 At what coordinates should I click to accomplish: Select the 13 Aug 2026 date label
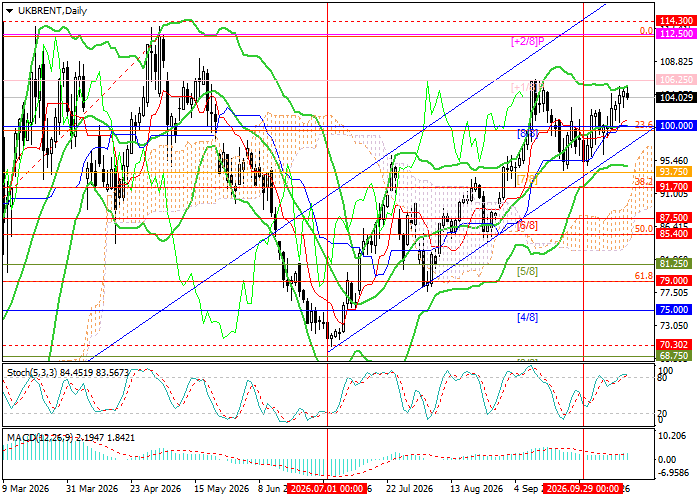(476, 489)
